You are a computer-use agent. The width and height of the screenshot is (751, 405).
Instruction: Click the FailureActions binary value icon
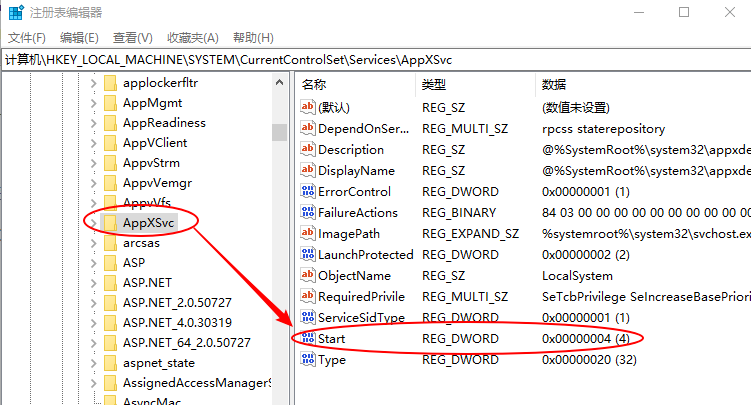(x=308, y=212)
